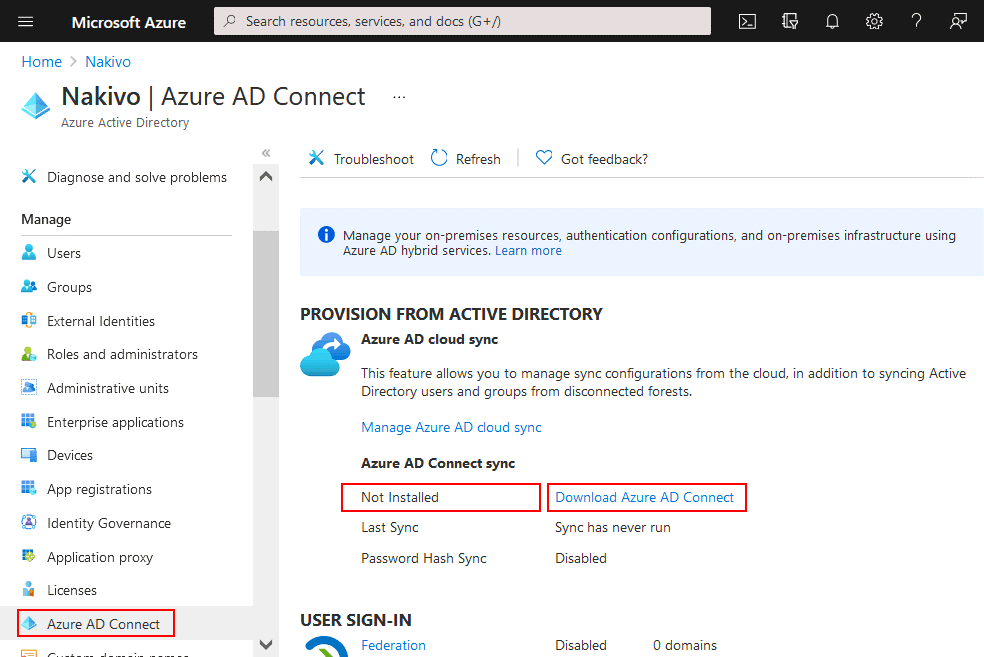984x657 pixels.
Task: Collapse the left navigation pane
Action: [x=266, y=152]
